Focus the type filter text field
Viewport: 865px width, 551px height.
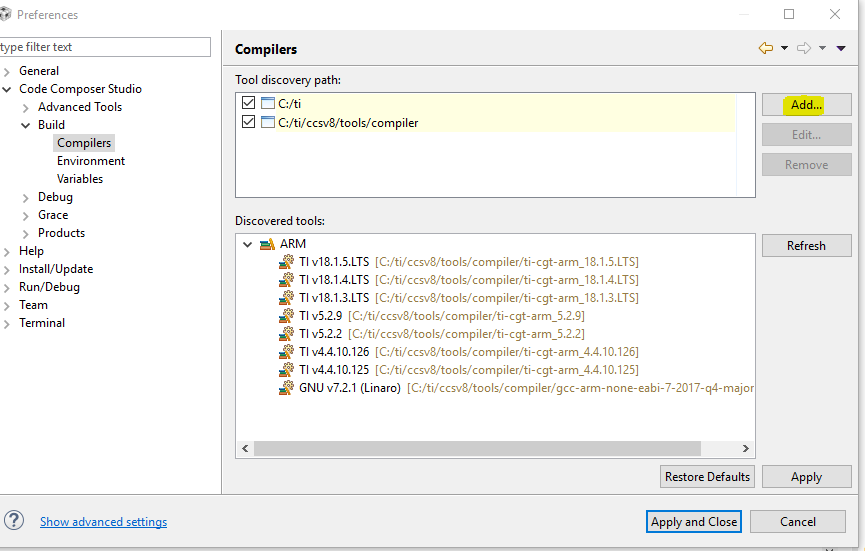coord(105,47)
